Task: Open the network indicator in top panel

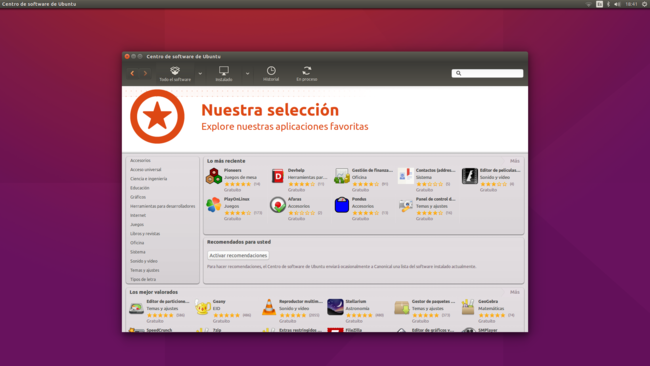Action: point(588,4)
